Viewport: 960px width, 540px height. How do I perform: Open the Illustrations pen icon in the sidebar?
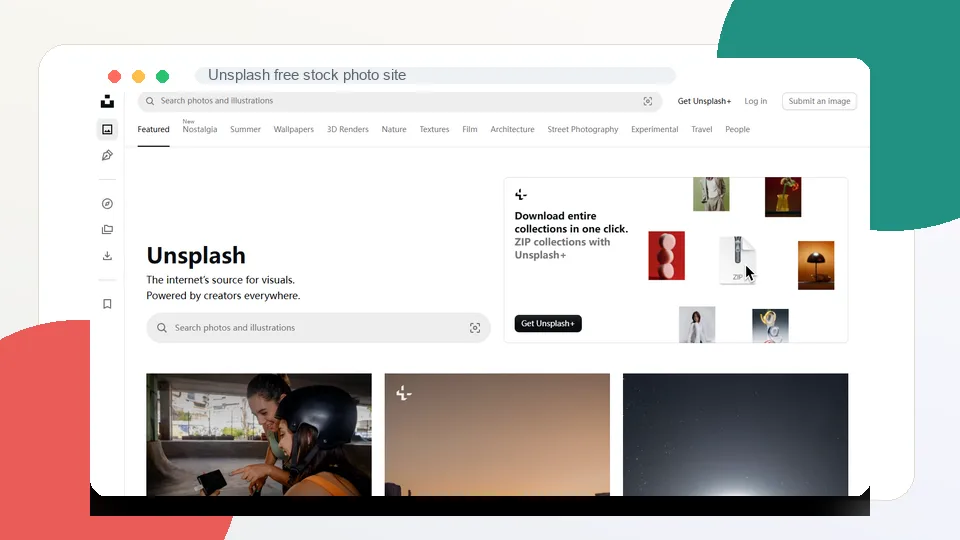pyautogui.click(x=107, y=156)
